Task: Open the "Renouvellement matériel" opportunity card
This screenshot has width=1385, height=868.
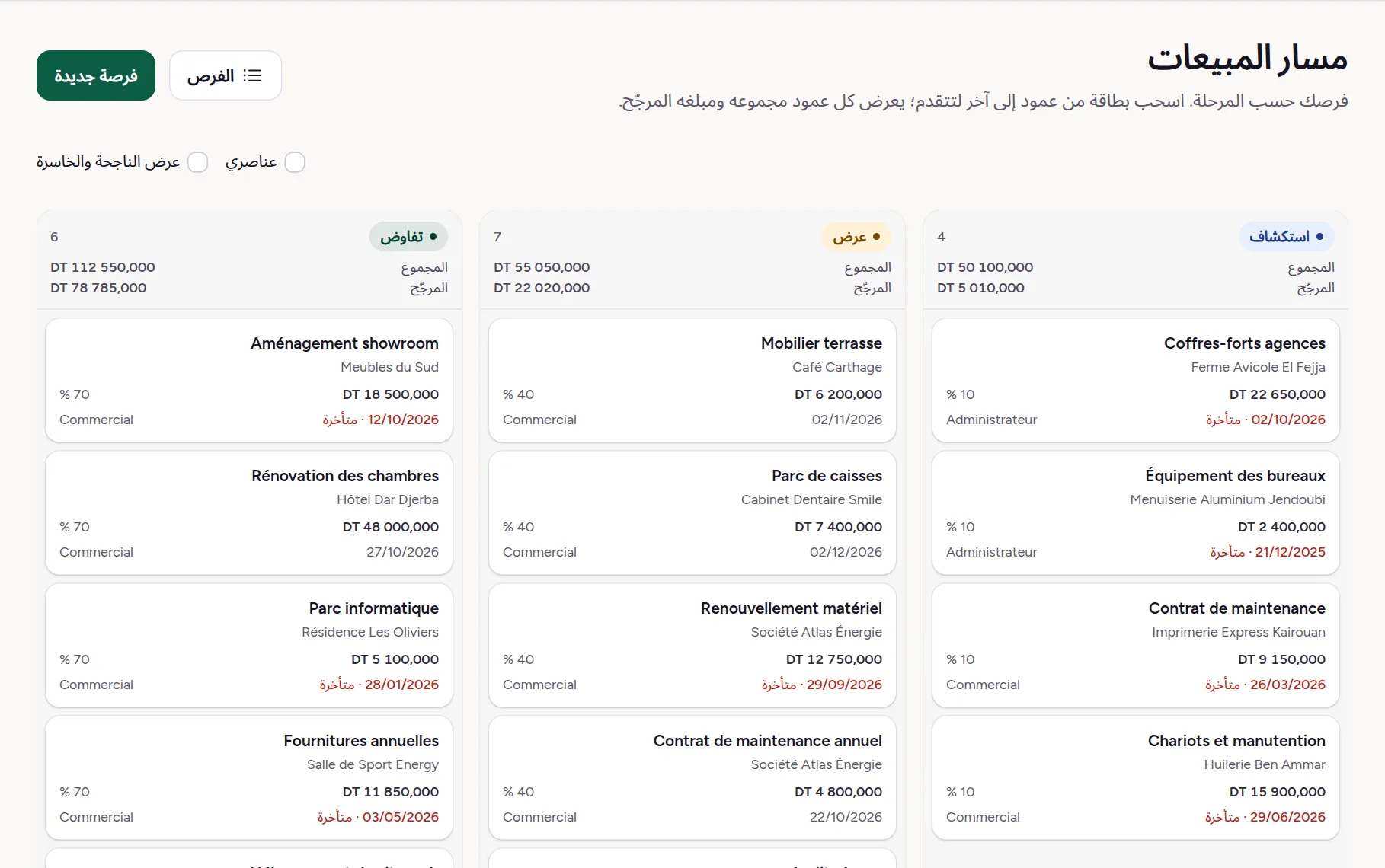Action: [692, 646]
